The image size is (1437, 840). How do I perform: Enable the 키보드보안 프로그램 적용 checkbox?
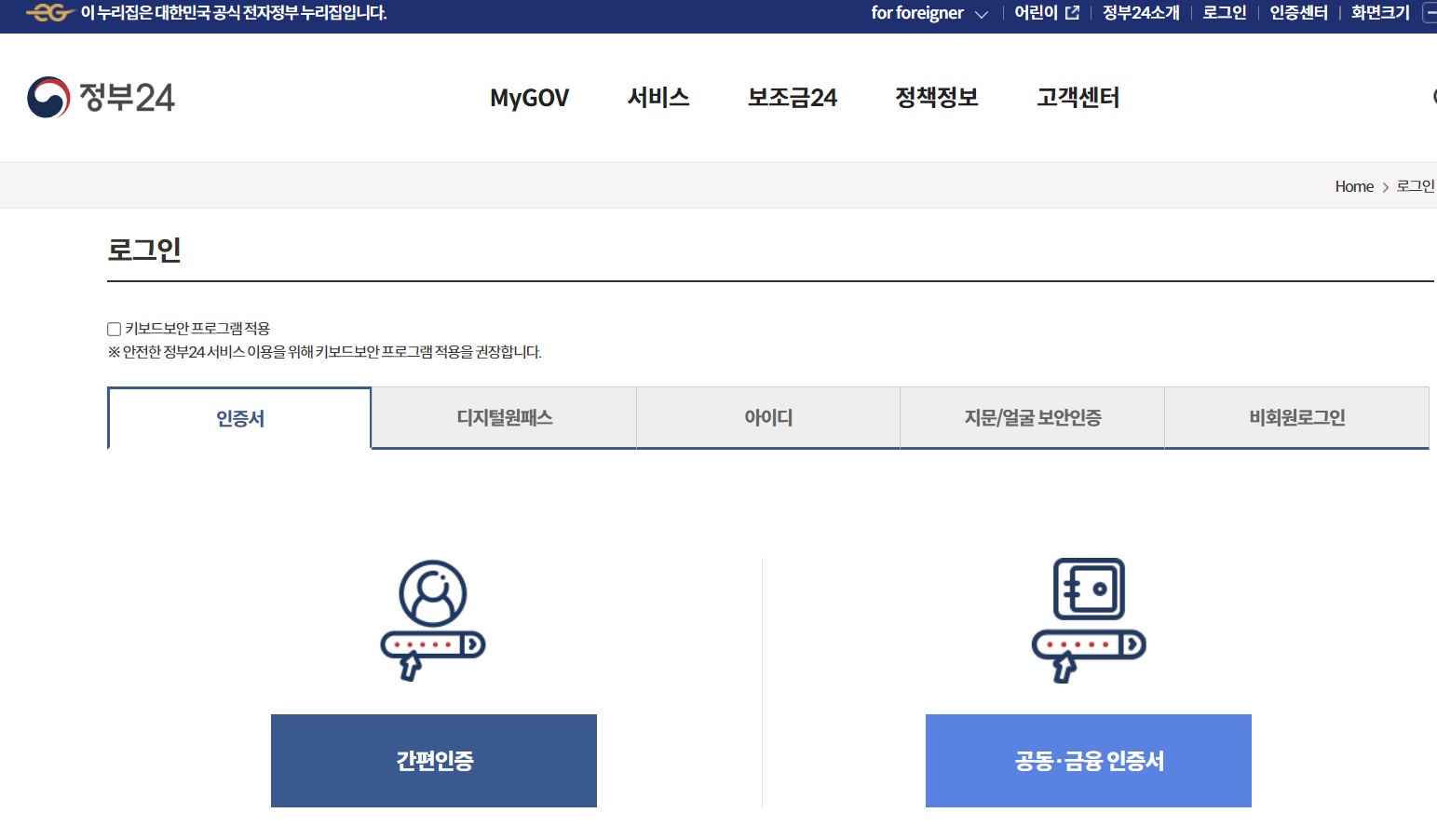click(x=113, y=328)
